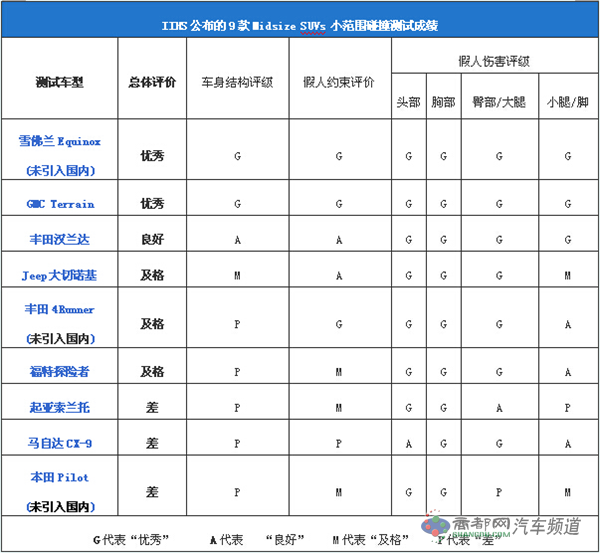Click leg/foot rating M in 本田 Pilot row
This screenshot has width=600, height=553.
coord(568,493)
